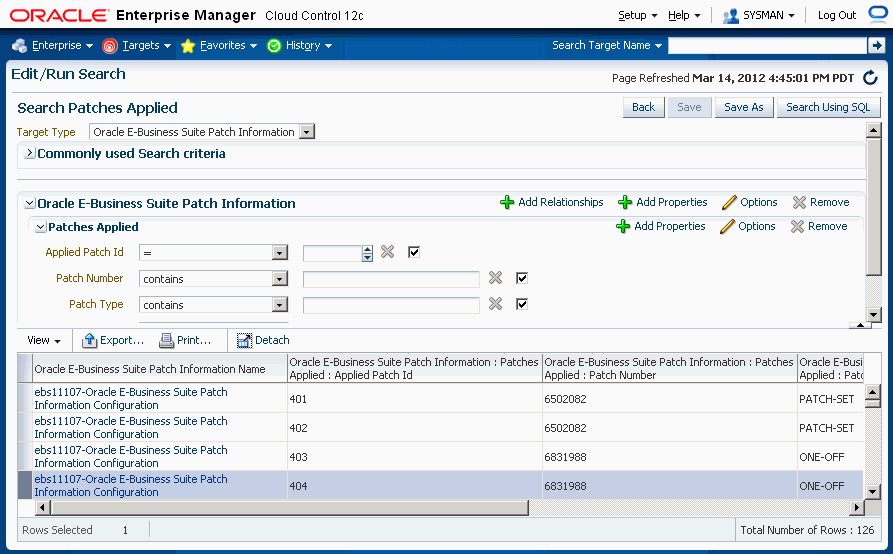Click the Patch Number value field
The width and height of the screenshot is (893, 554).
pos(391,279)
